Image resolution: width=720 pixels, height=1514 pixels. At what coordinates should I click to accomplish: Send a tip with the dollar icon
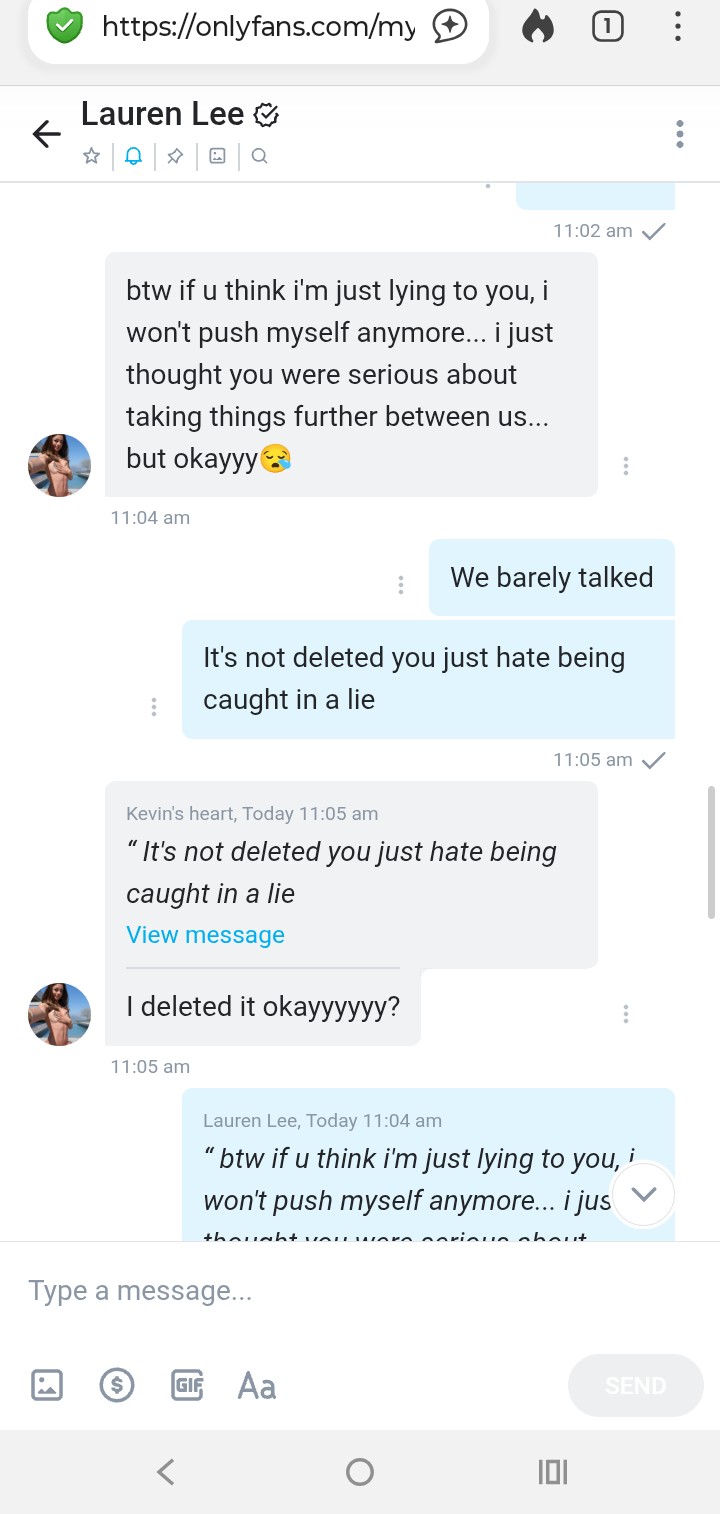(x=117, y=1385)
